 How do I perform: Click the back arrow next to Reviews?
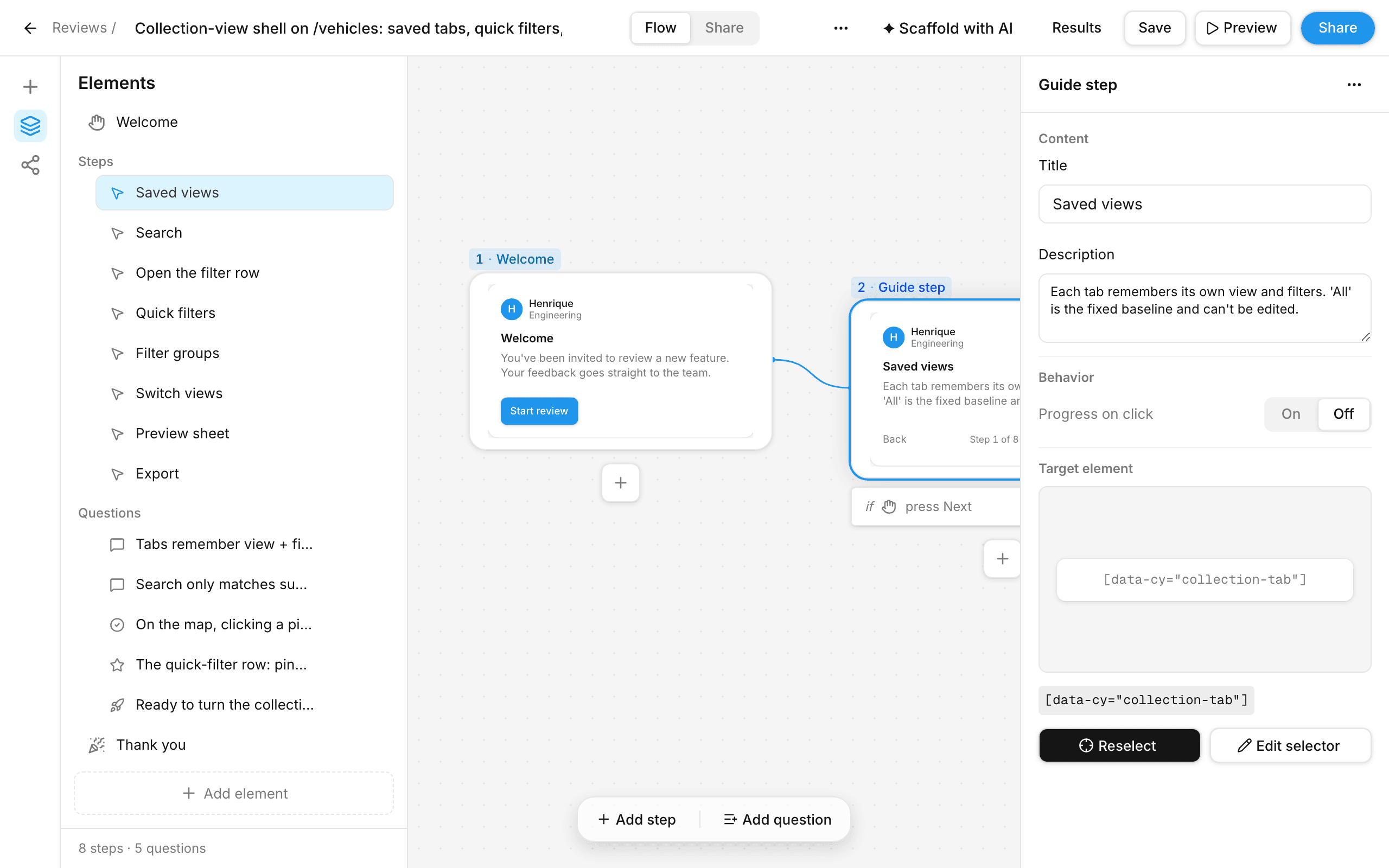tap(30, 28)
